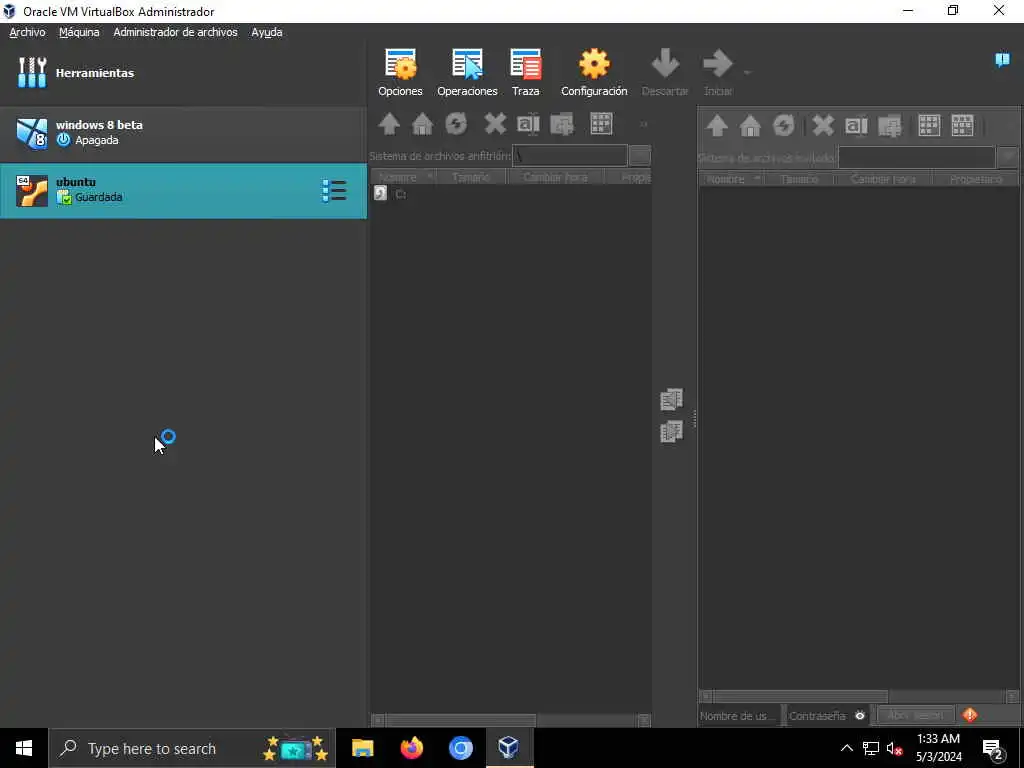The image size is (1024, 768).
Task: Open the Máquina menu
Action: (79, 32)
